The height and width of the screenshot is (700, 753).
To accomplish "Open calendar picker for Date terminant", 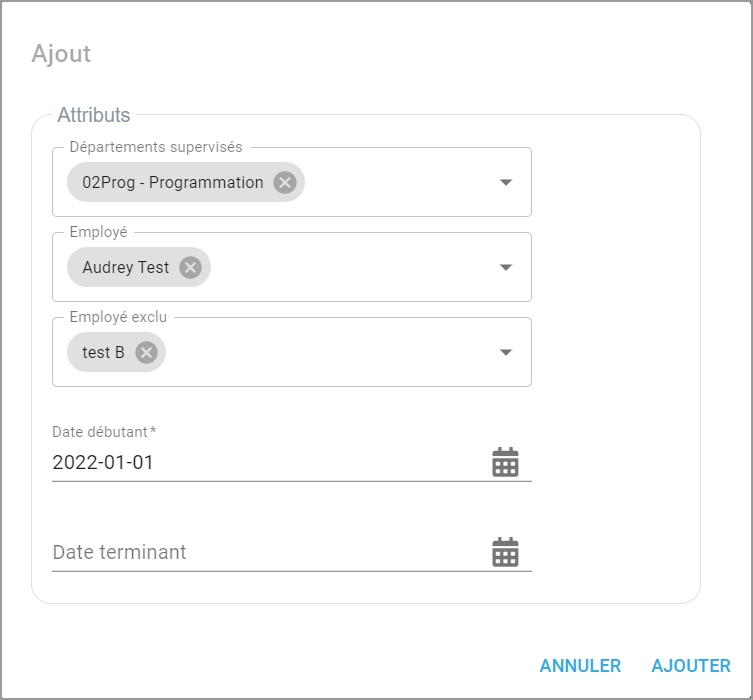I will (x=505, y=552).
